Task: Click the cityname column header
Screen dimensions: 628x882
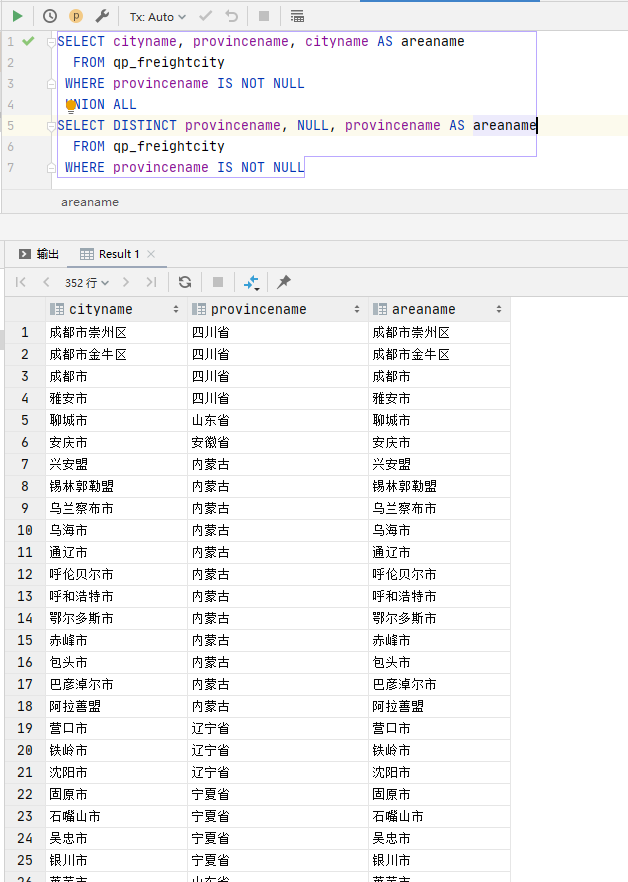Action: [x=116, y=309]
